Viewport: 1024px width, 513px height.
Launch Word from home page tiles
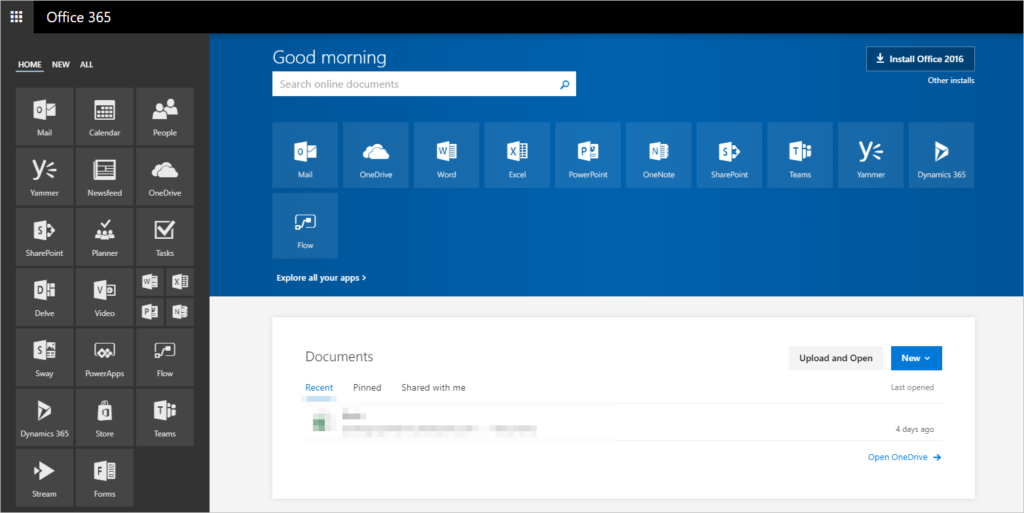tap(447, 155)
